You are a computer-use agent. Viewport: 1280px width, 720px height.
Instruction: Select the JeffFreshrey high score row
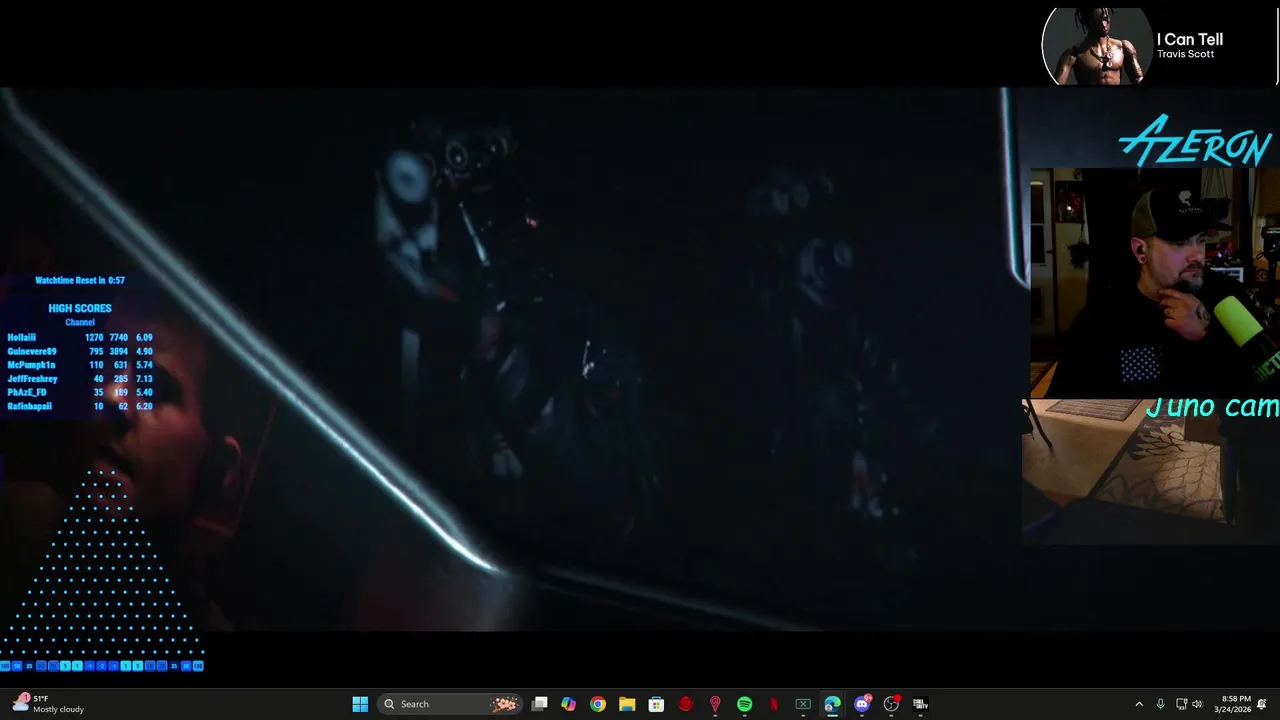[80, 379]
